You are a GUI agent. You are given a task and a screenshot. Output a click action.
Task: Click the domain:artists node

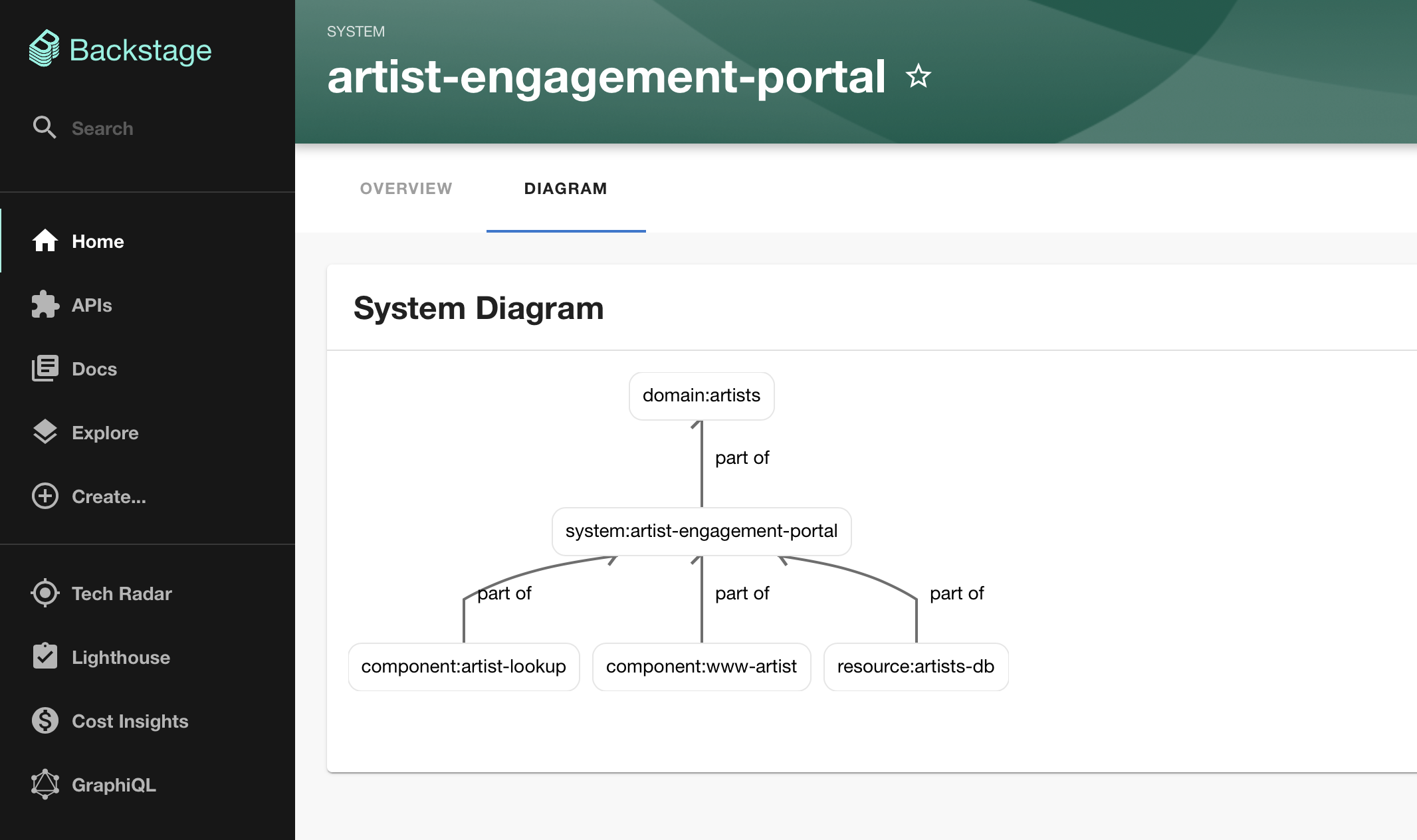pos(701,396)
